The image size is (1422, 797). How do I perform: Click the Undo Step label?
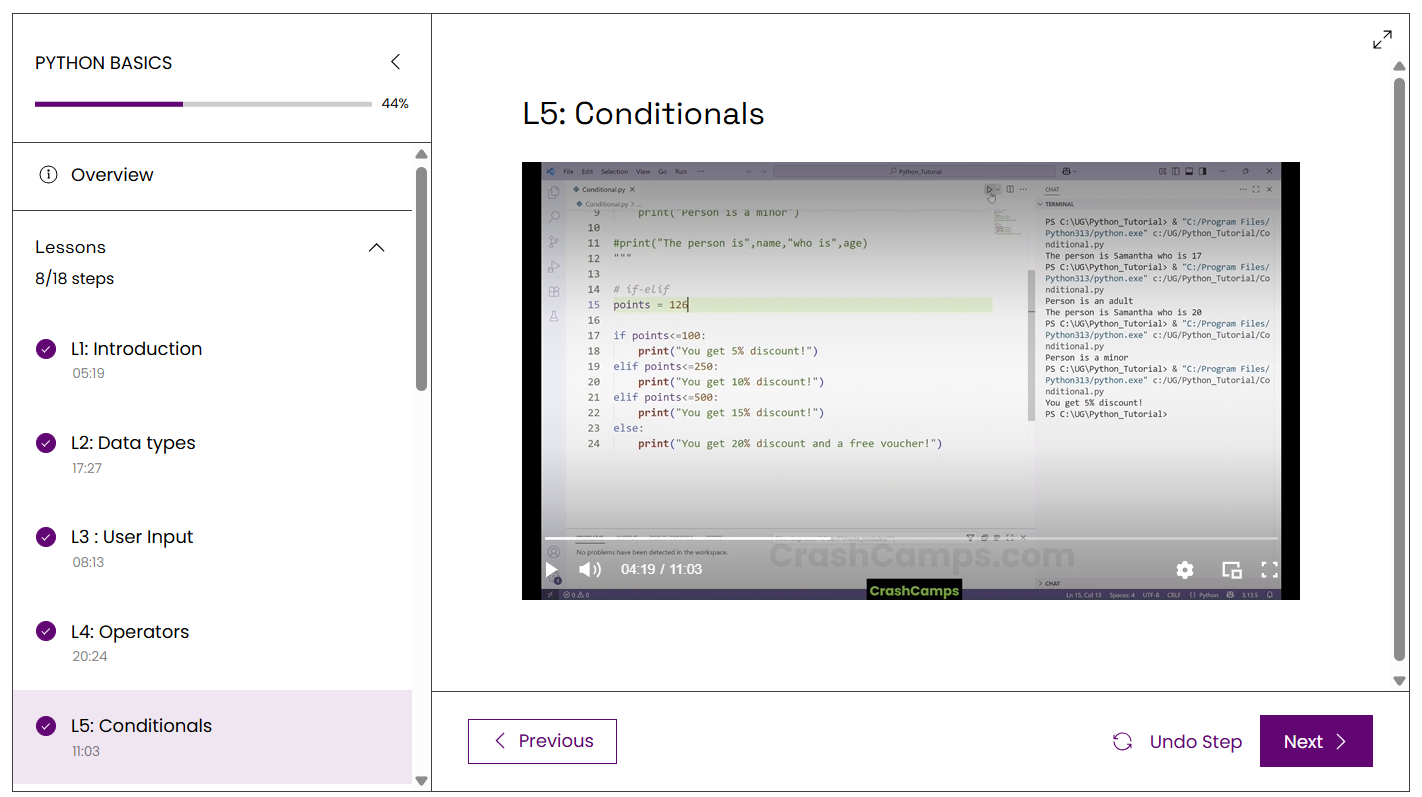[1196, 742]
